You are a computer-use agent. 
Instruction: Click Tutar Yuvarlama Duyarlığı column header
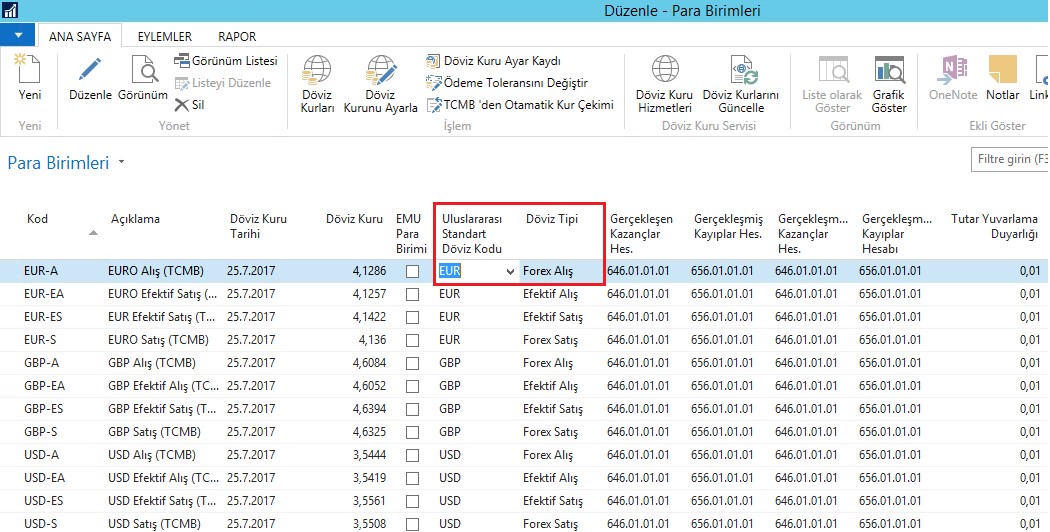994,226
